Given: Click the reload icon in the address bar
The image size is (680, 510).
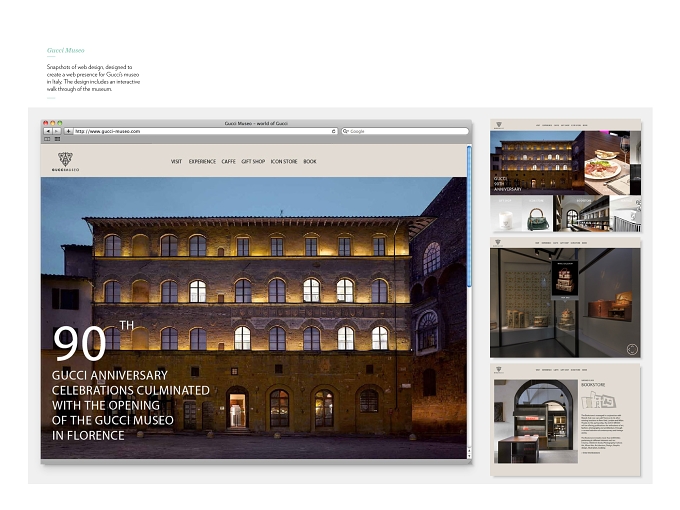Looking at the screenshot, I should click(x=333, y=131).
